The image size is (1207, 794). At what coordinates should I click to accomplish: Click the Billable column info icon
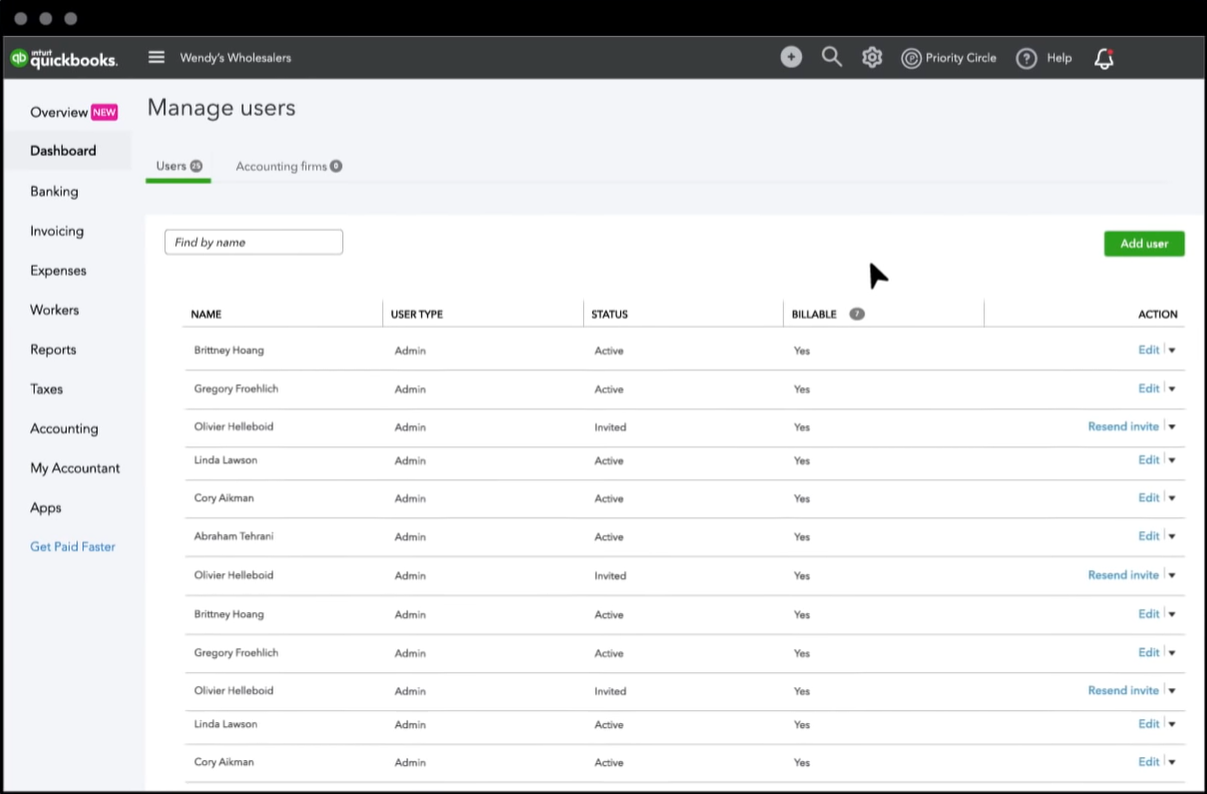[857, 314]
